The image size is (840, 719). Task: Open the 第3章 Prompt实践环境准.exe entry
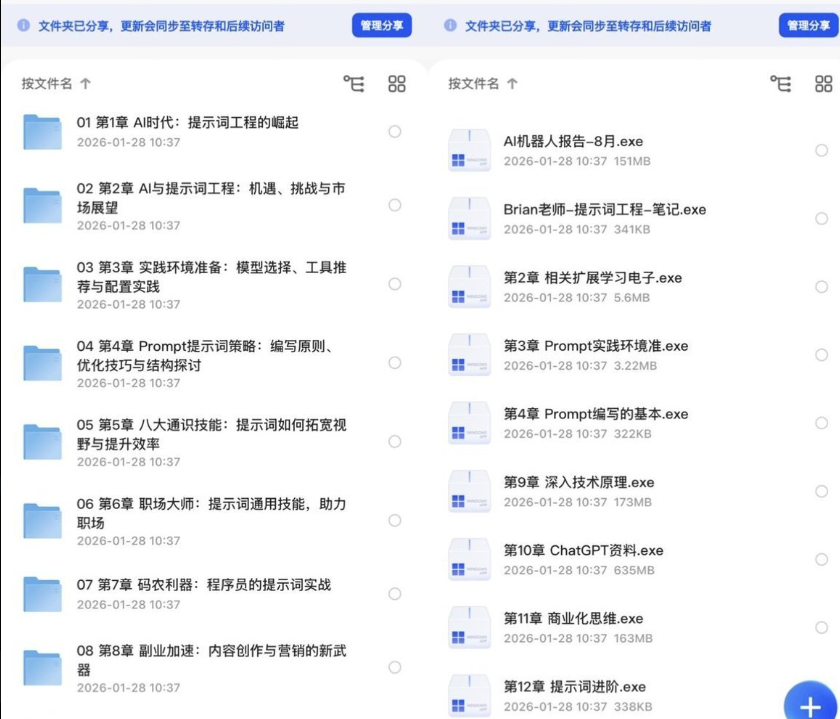(595, 346)
